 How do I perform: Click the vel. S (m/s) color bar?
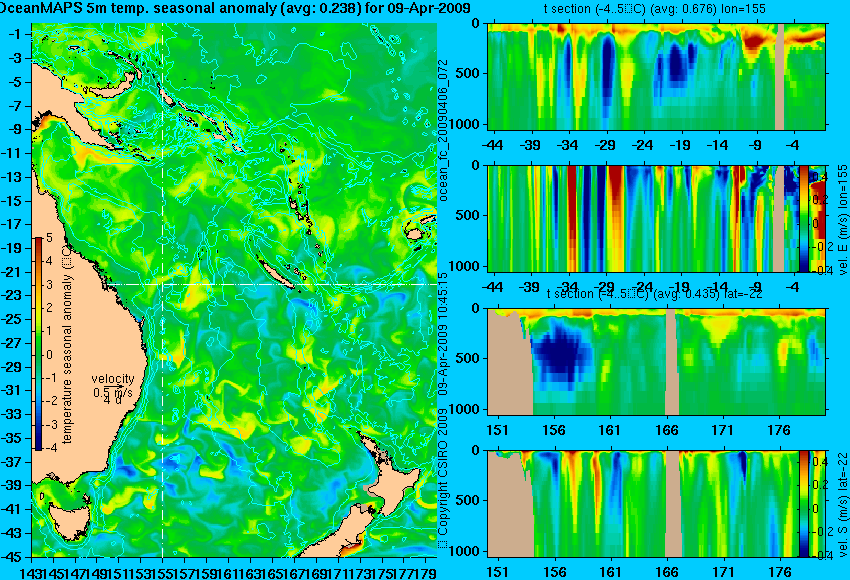(x=803, y=504)
